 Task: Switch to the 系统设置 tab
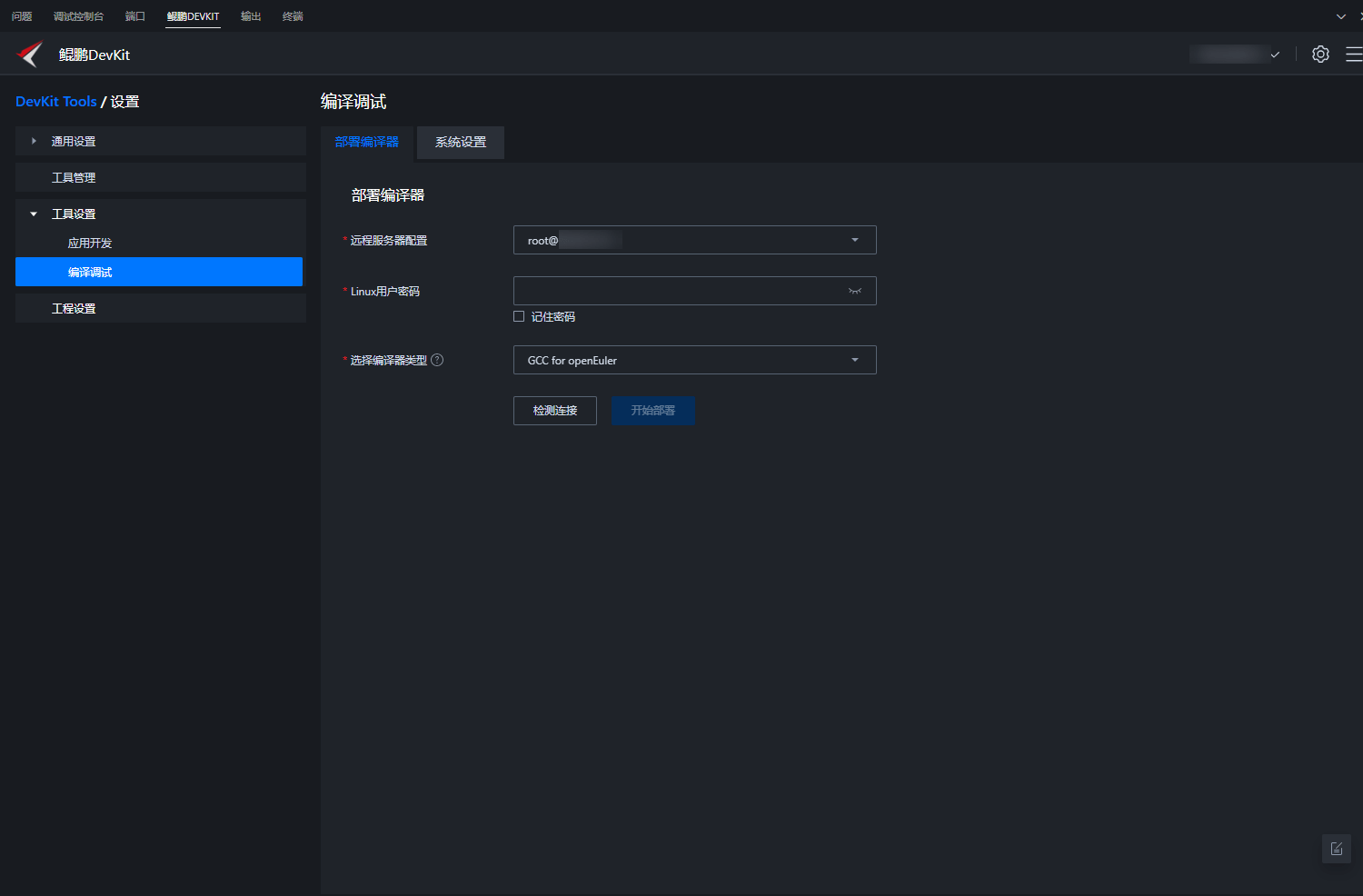coord(461,143)
